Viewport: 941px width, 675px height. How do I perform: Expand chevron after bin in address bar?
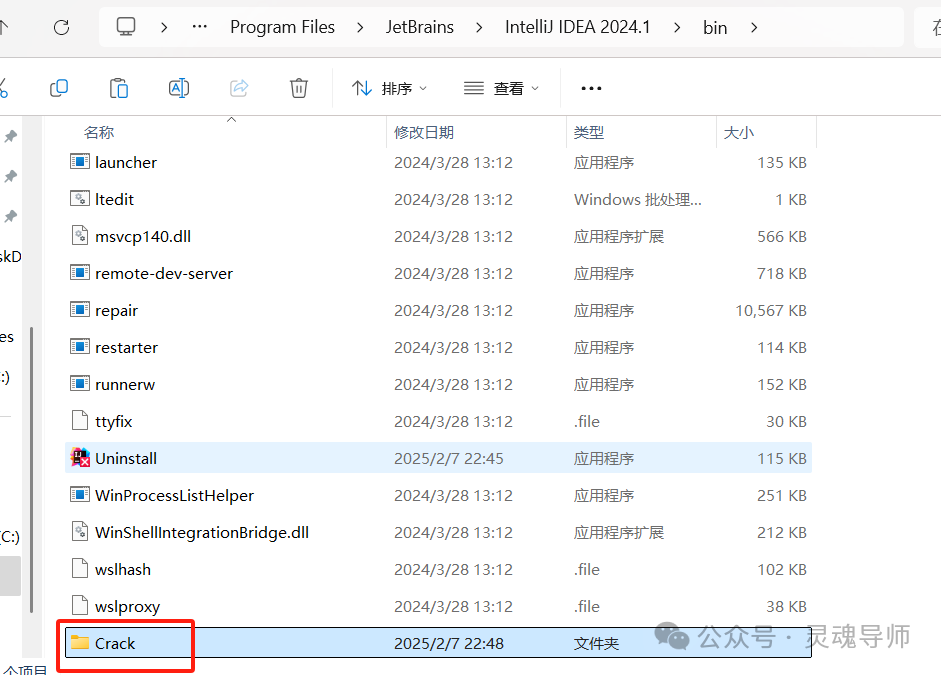click(754, 27)
